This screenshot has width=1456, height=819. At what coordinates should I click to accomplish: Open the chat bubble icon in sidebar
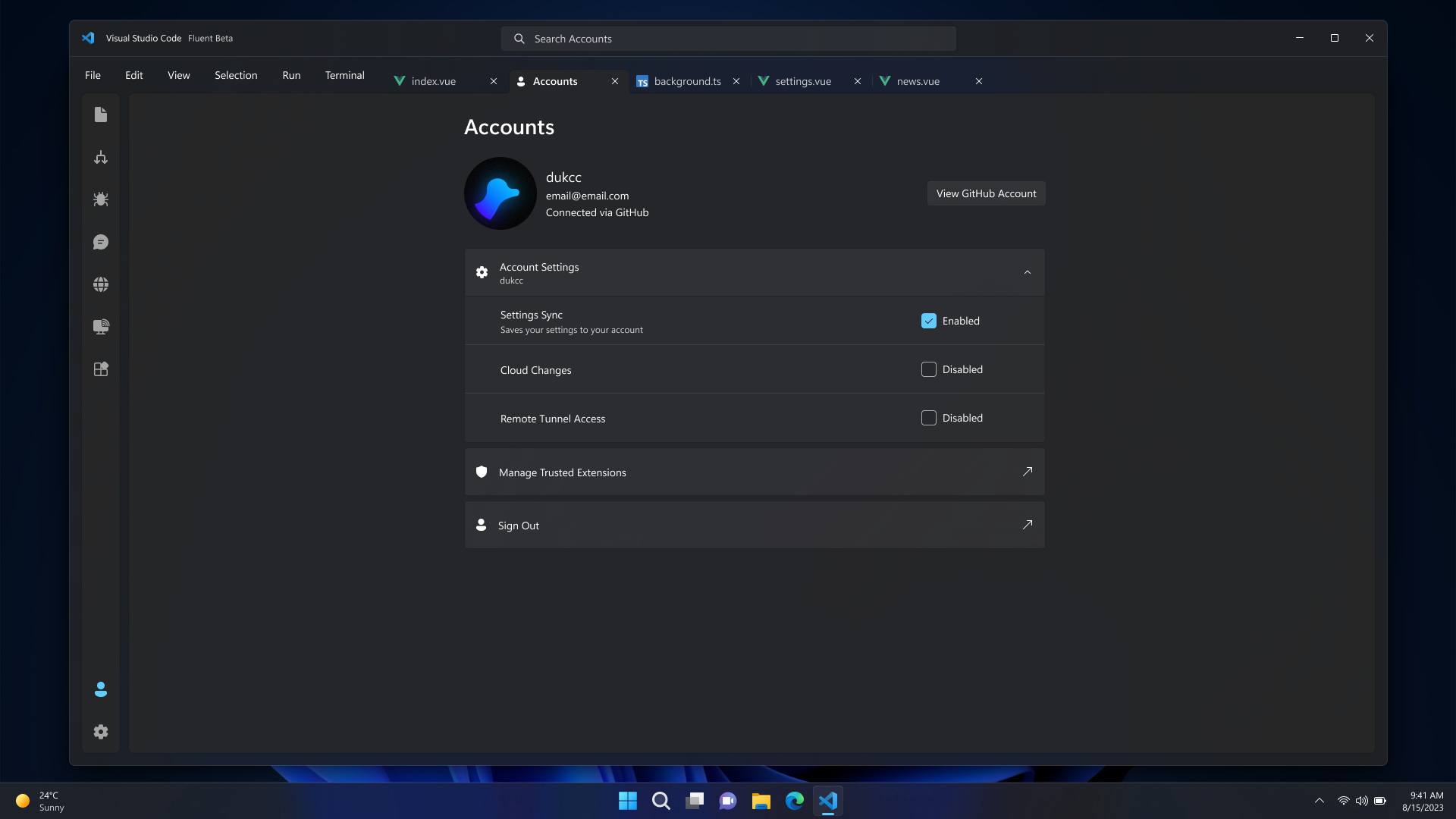101,242
